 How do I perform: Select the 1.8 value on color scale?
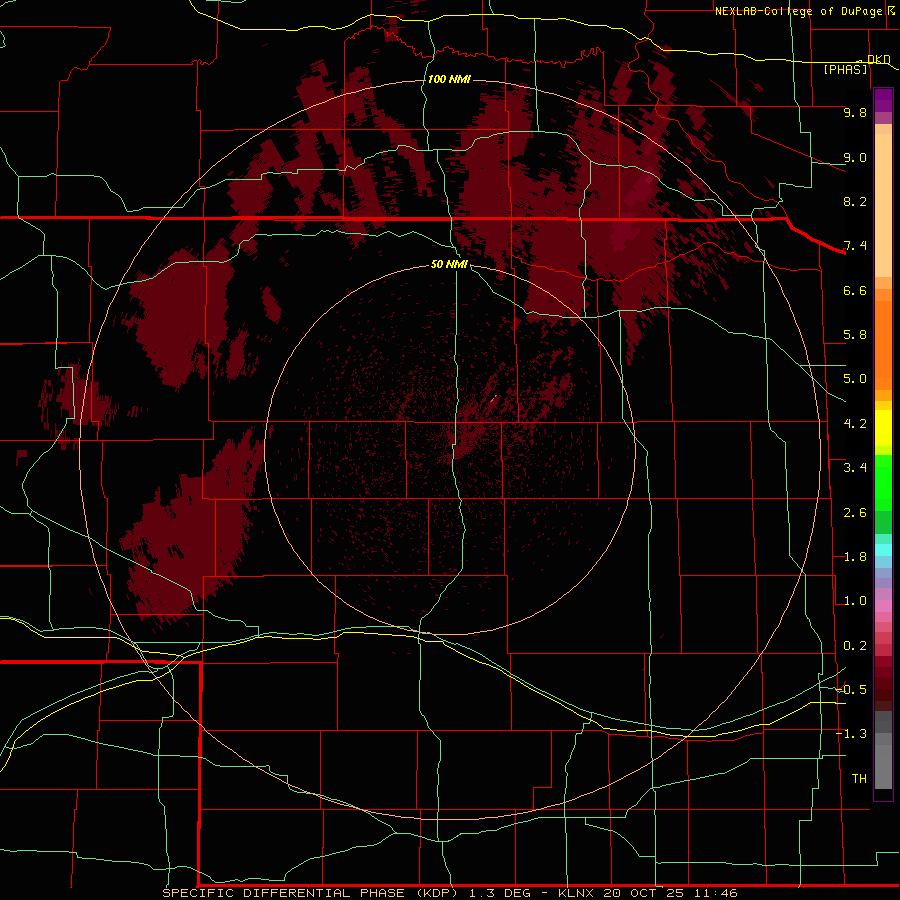[855, 557]
